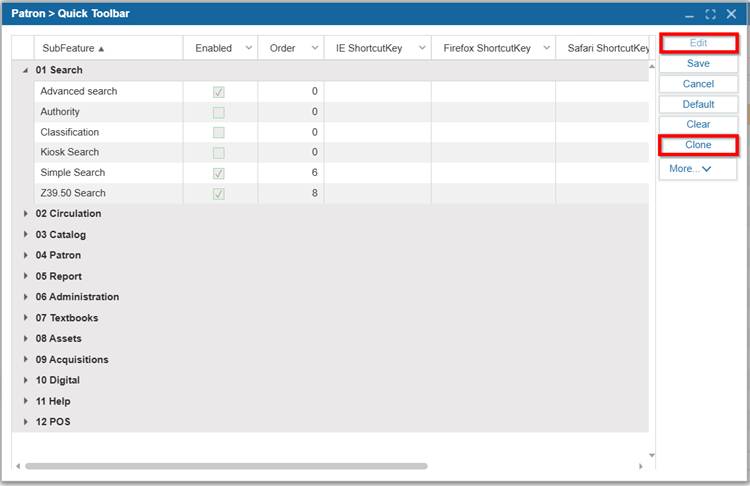This screenshot has height=486, width=750.
Task: Collapse the 01 Search group
Action: click(x=25, y=71)
